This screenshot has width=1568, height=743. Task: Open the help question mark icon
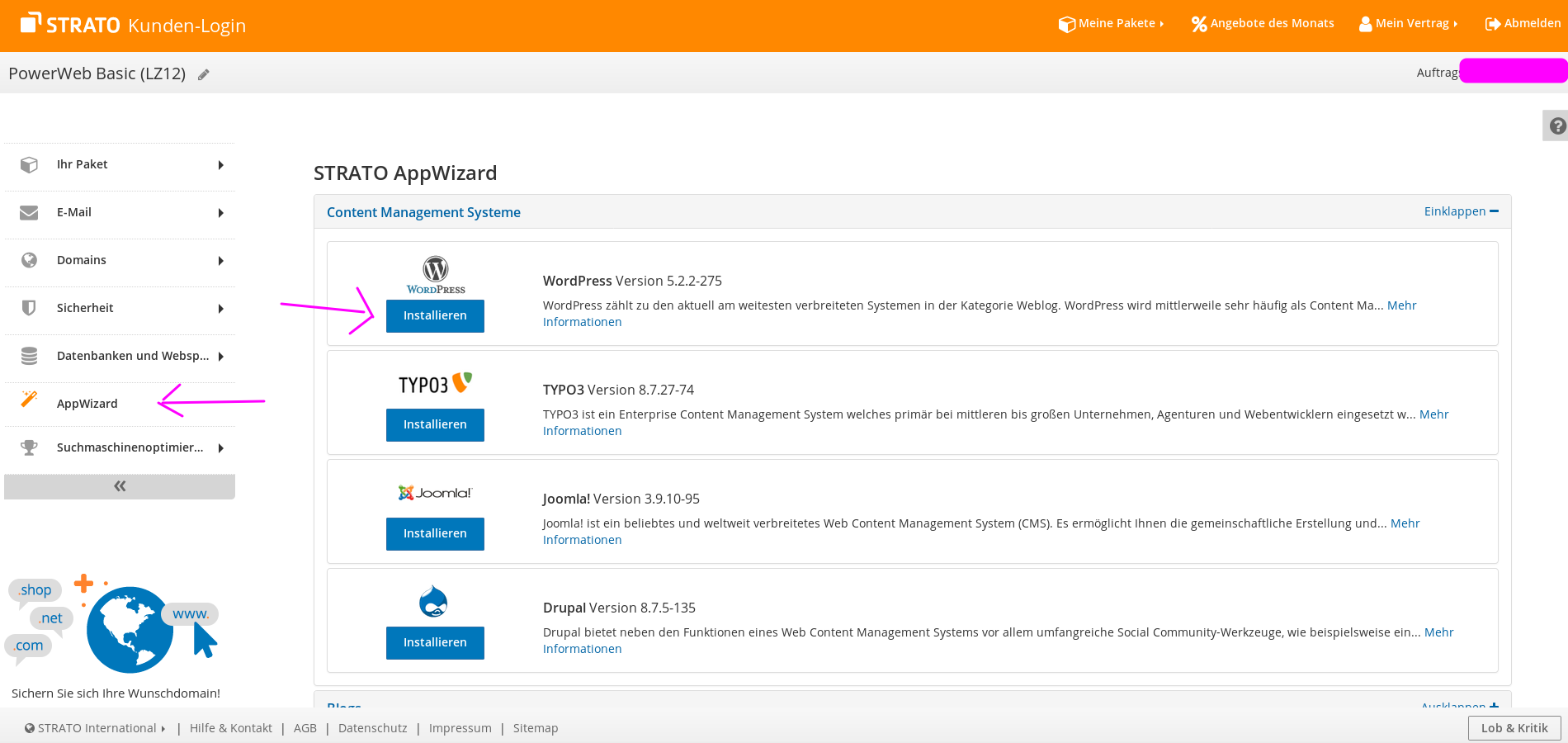1557,125
